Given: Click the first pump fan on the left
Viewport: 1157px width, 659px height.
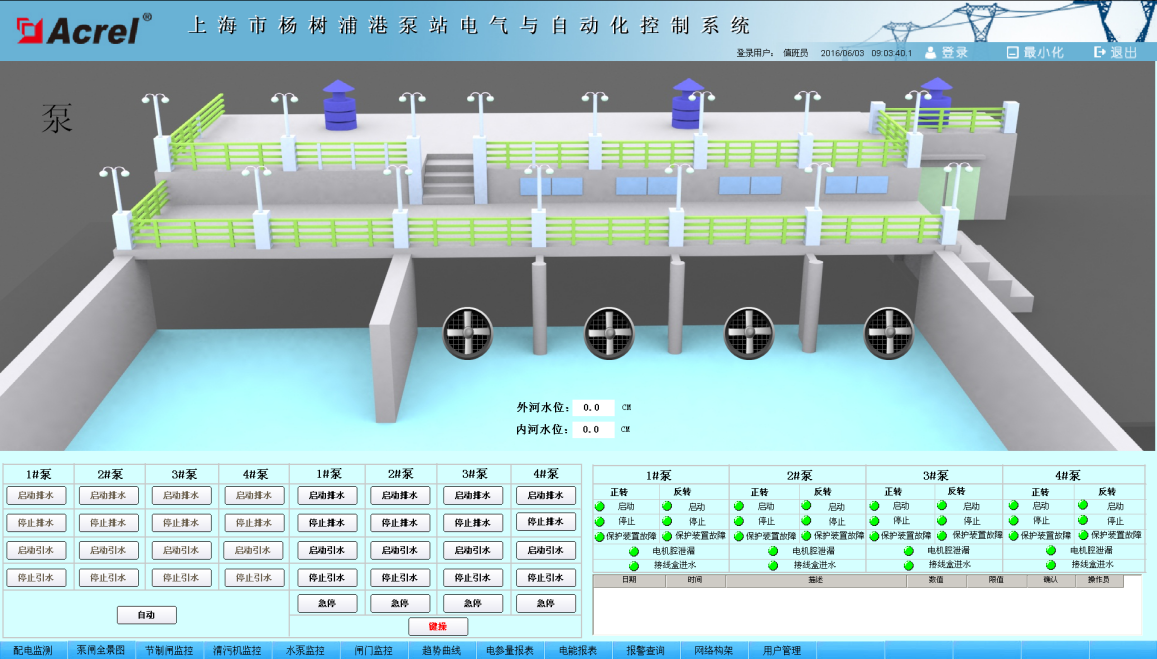Looking at the screenshot, I should click(468, 332).
